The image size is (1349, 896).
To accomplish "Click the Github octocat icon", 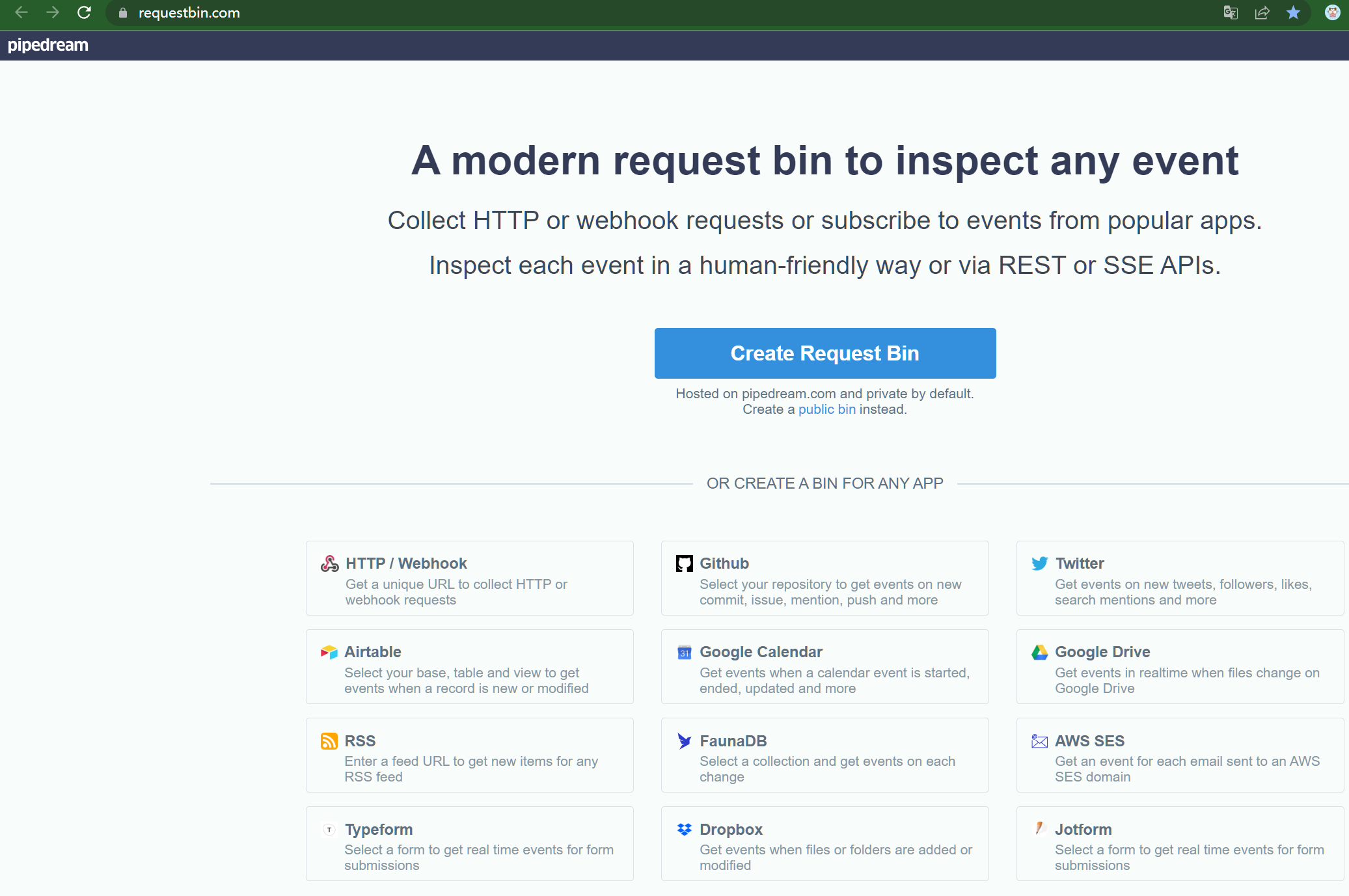I will click(x=684, y=563).
